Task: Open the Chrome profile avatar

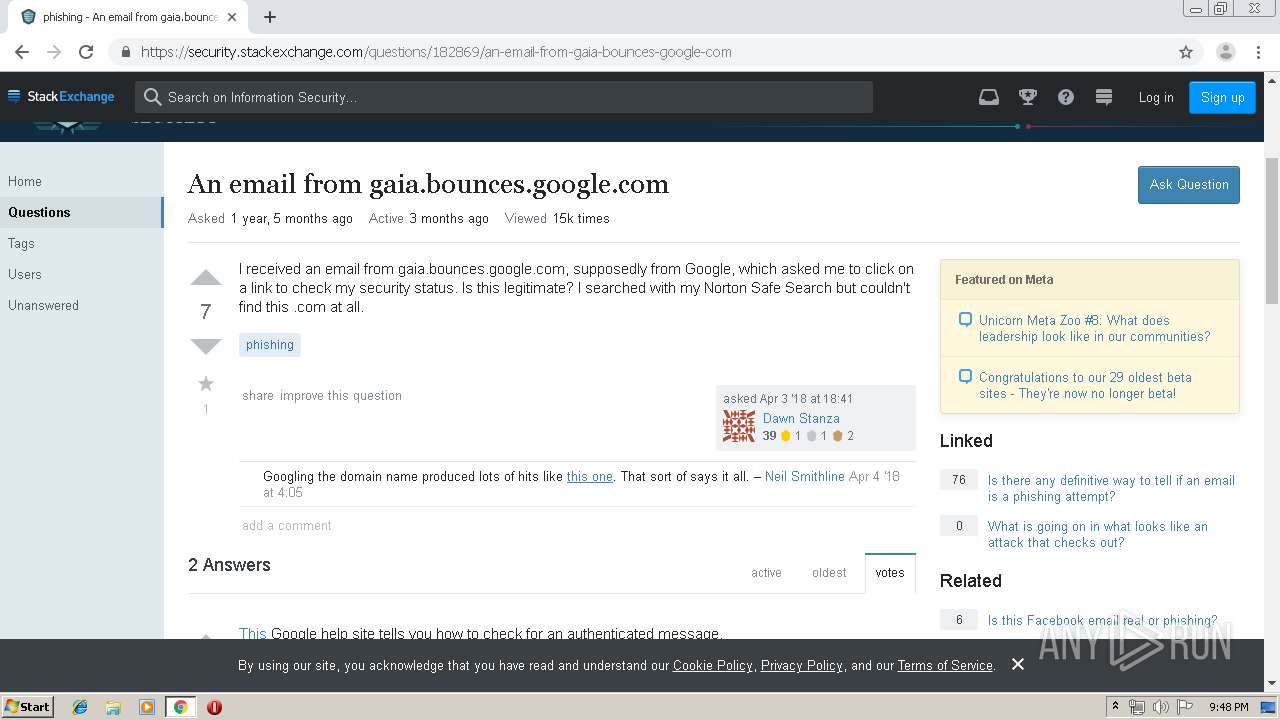Action: pyautogui.click(x=1225, y=52)
